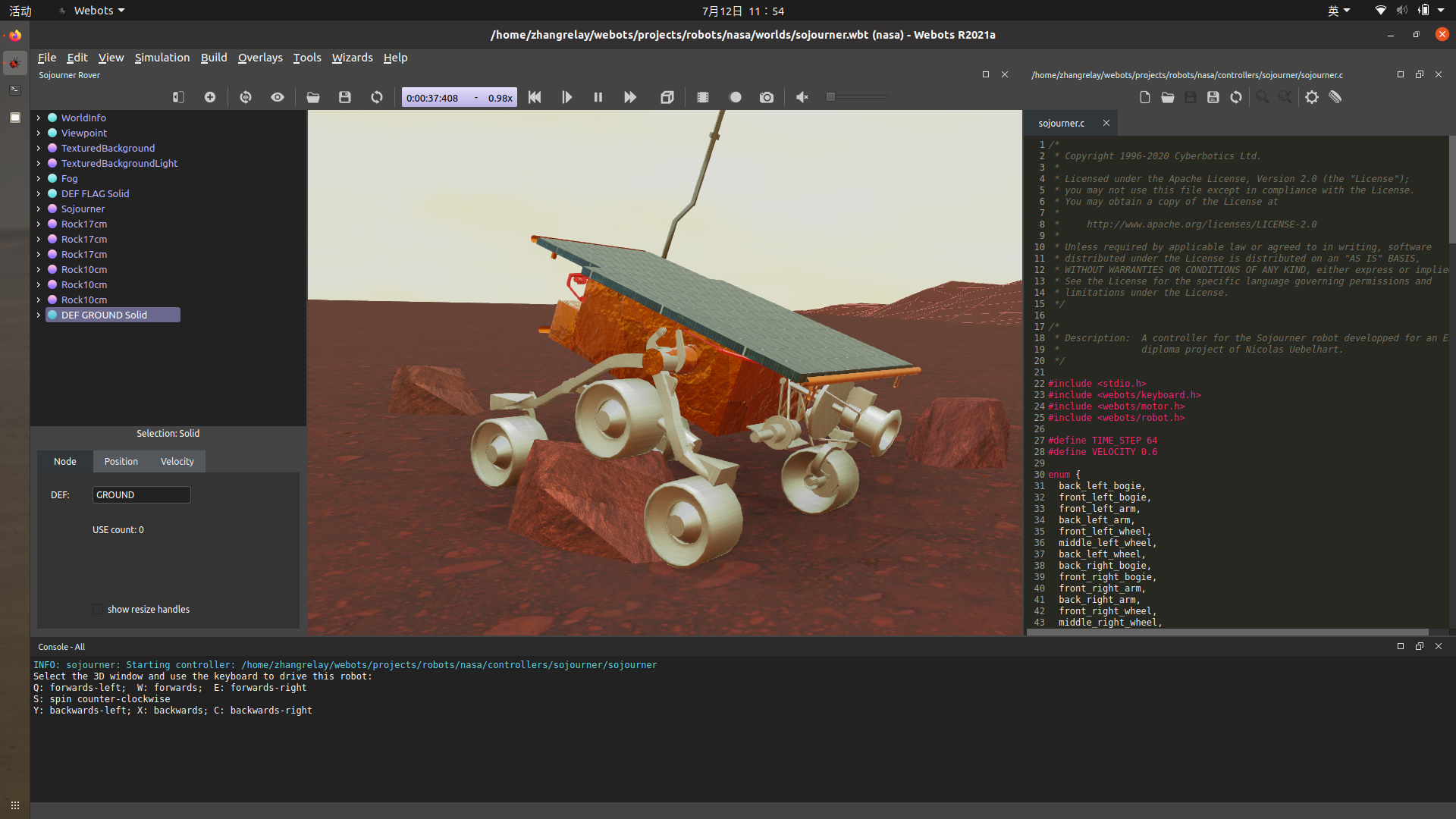Toggle 3D rendering cube icon
1456x819 pixels.
pyautogui.click(x=667, y=97)
